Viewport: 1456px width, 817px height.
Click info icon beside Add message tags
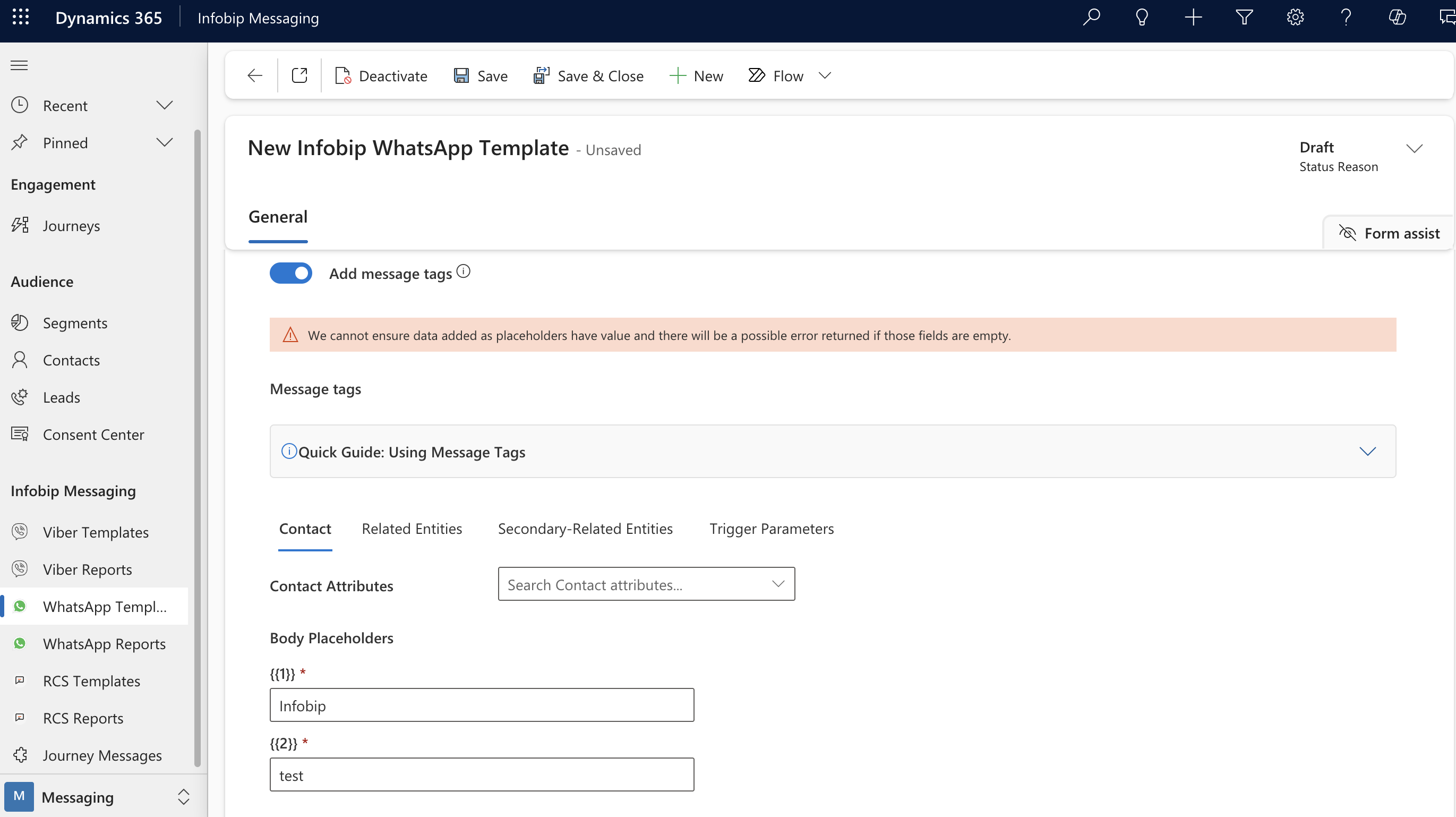click(x=464, y=272)
